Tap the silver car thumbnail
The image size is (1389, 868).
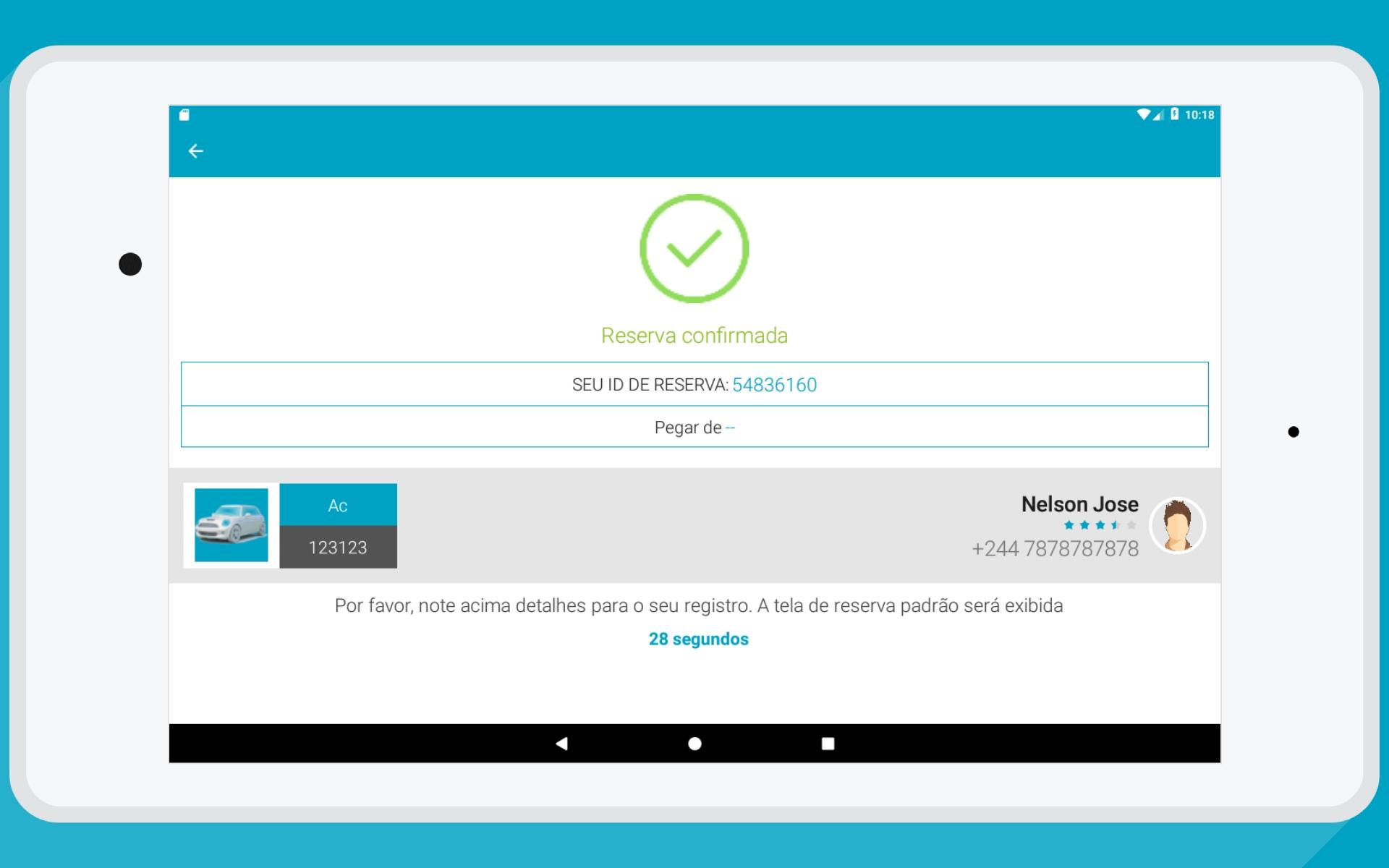231,525
